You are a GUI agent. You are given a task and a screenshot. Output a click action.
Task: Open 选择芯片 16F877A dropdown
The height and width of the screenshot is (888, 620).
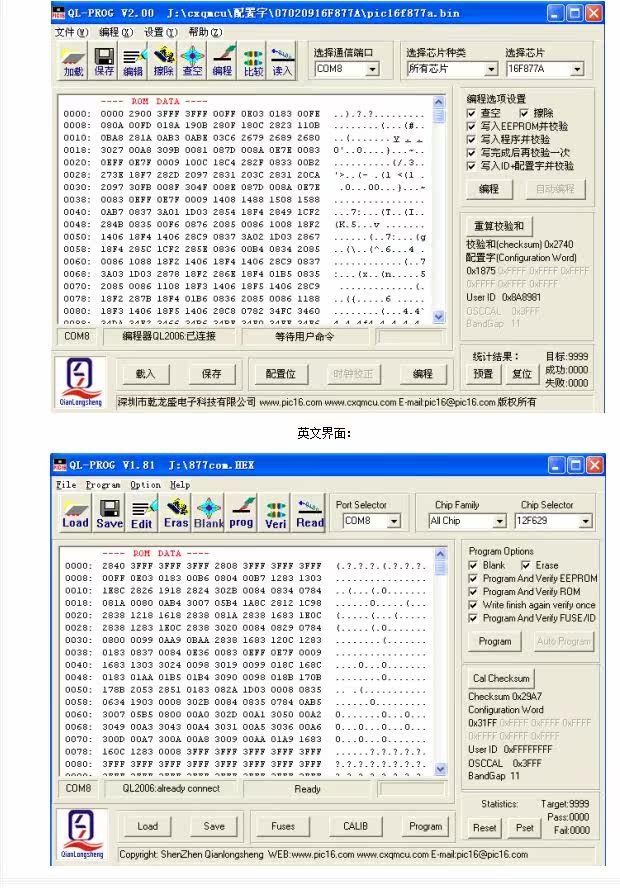(577, 69)
